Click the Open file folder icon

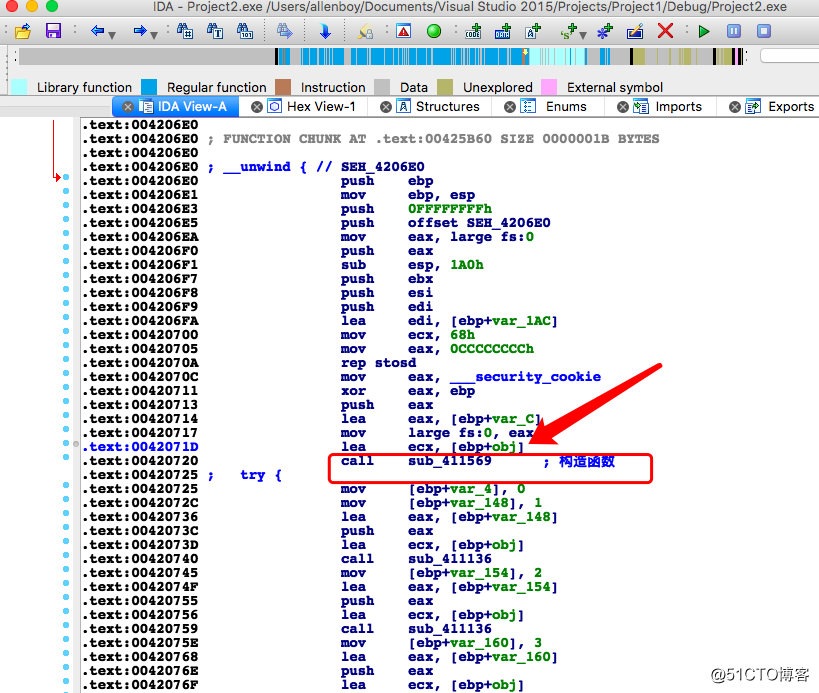pyautogui.click(x=23, y=31)
